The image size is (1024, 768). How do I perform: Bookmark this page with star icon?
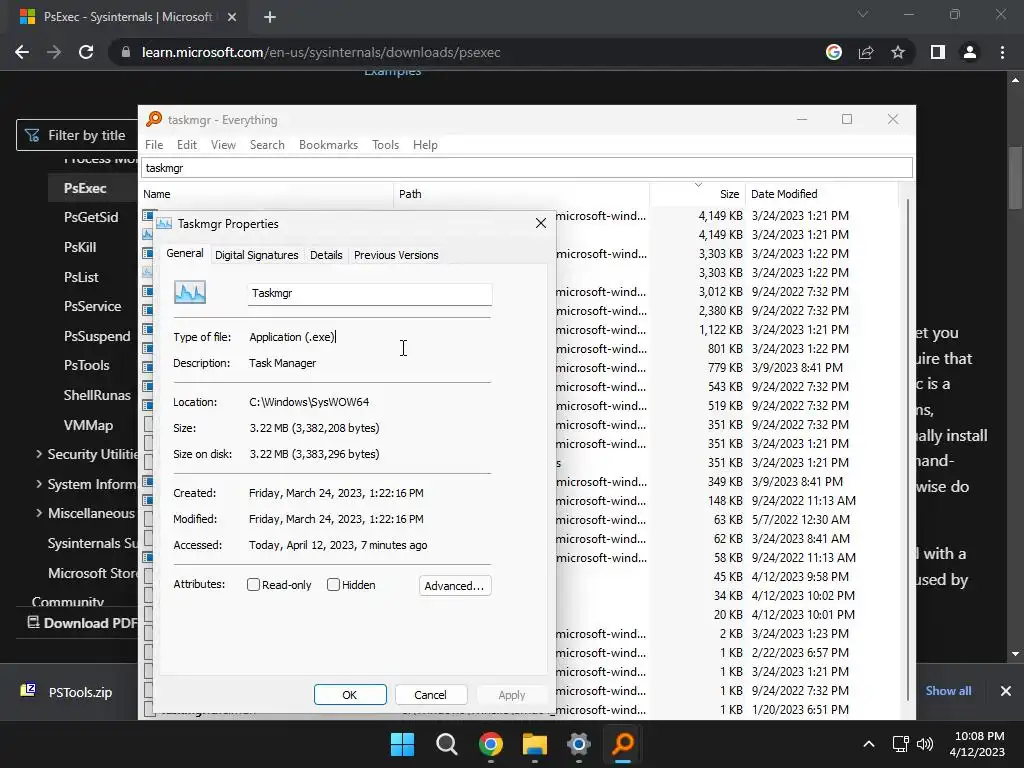898,52
